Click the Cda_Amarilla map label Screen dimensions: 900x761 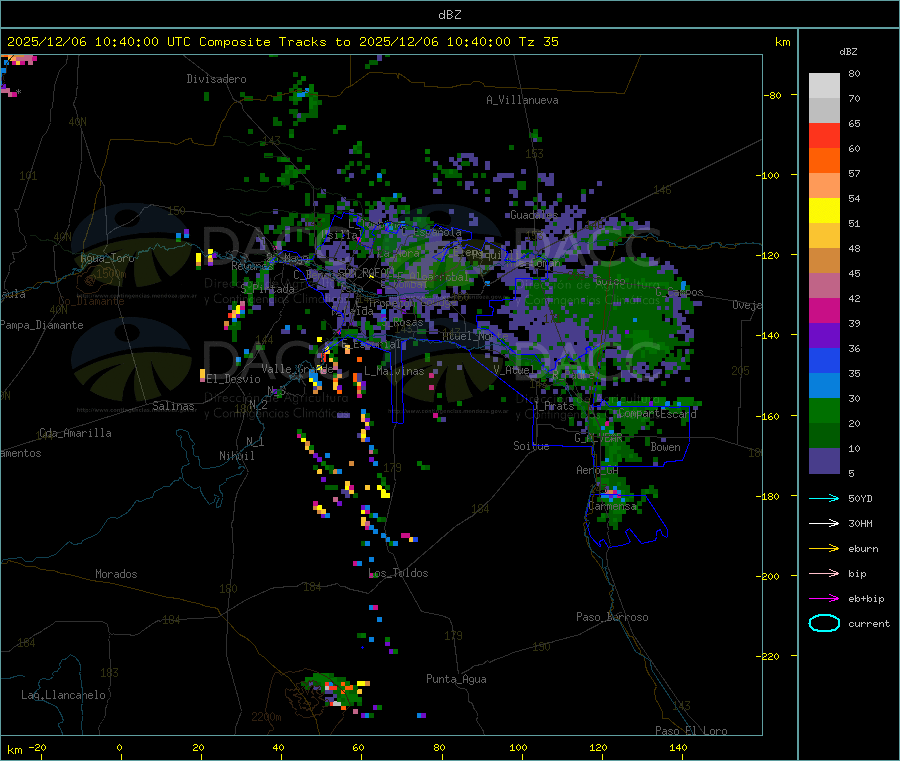click(75, 433)
